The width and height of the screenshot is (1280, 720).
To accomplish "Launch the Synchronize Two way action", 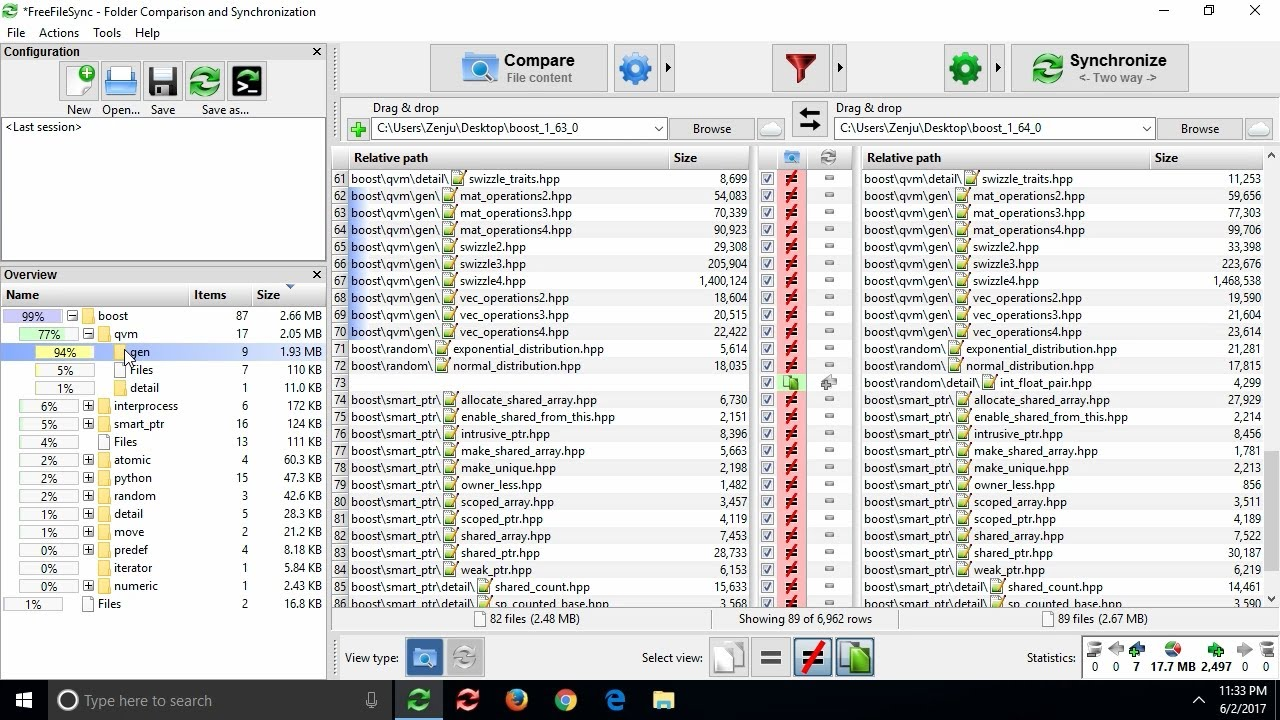I will pos(1099,67).
